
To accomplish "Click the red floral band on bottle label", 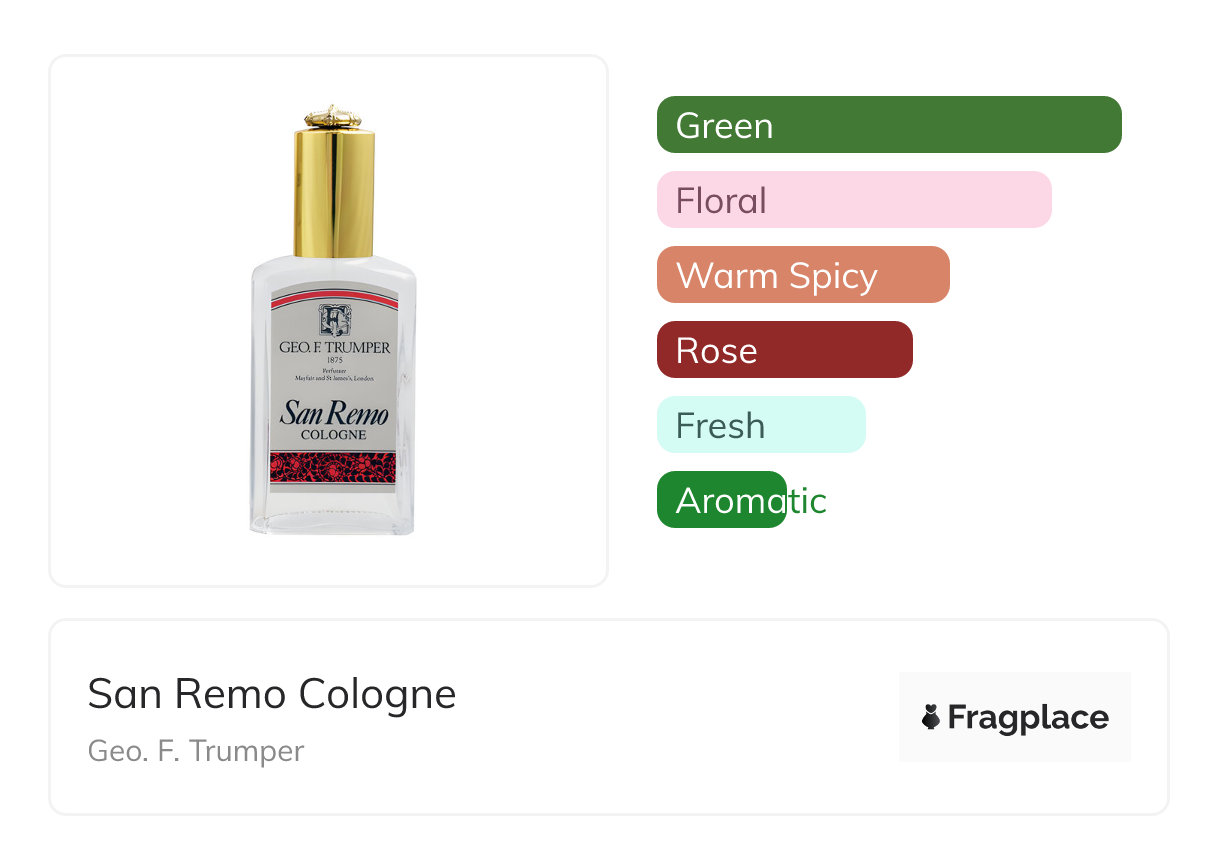I will coord(333,468).
